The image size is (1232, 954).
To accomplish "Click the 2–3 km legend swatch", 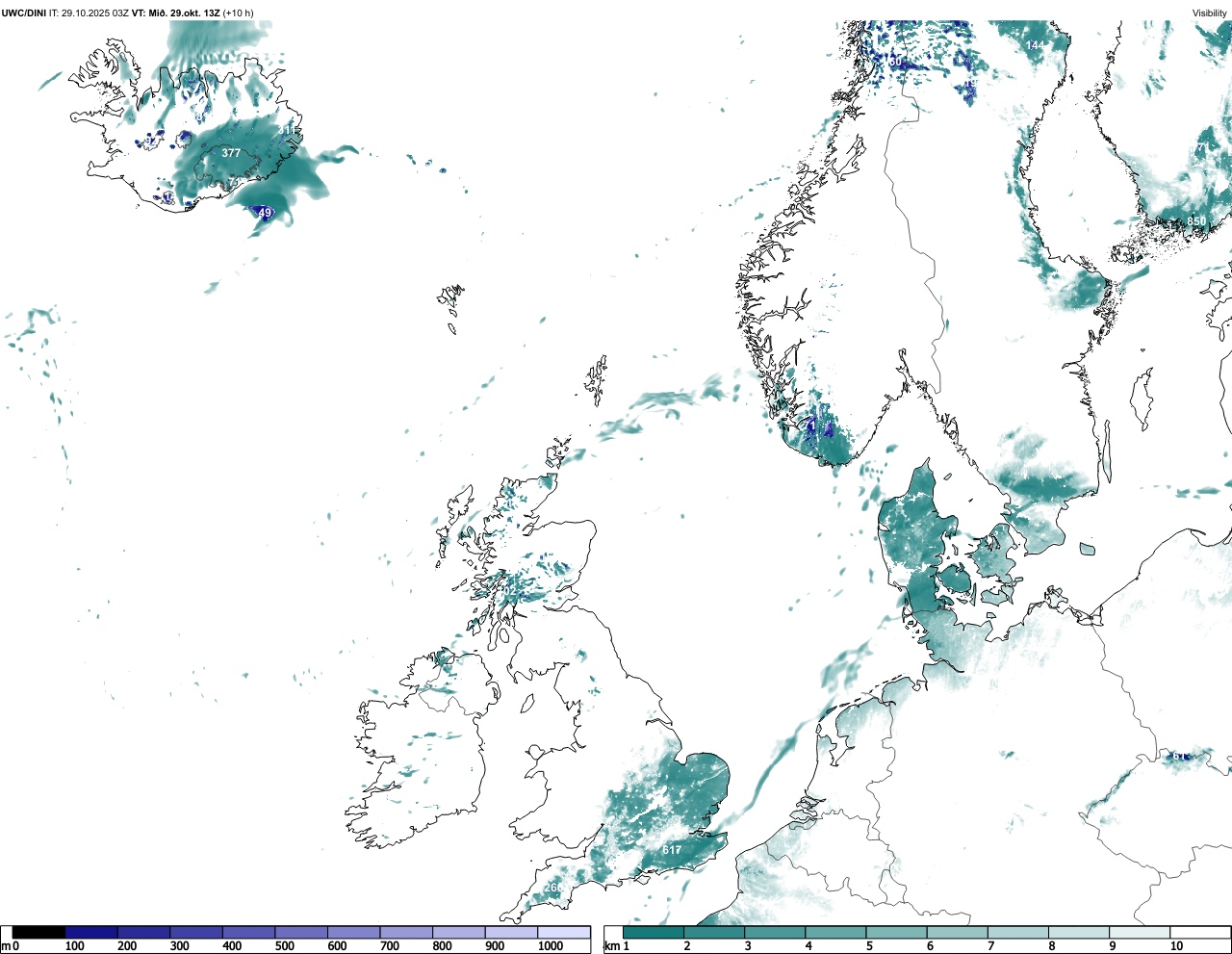I will (714, 932).
